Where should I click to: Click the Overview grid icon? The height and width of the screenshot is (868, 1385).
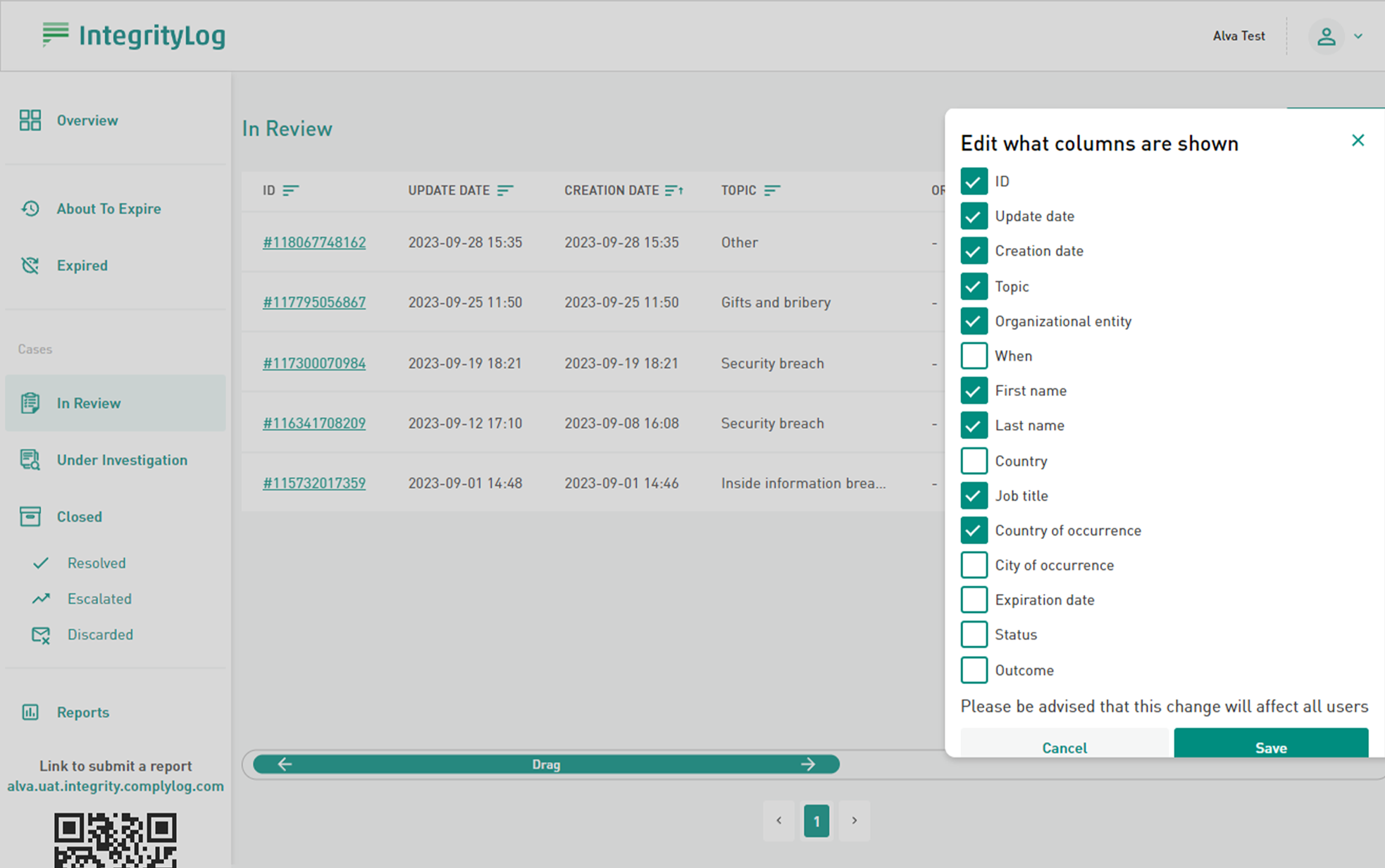pos(30,120)
